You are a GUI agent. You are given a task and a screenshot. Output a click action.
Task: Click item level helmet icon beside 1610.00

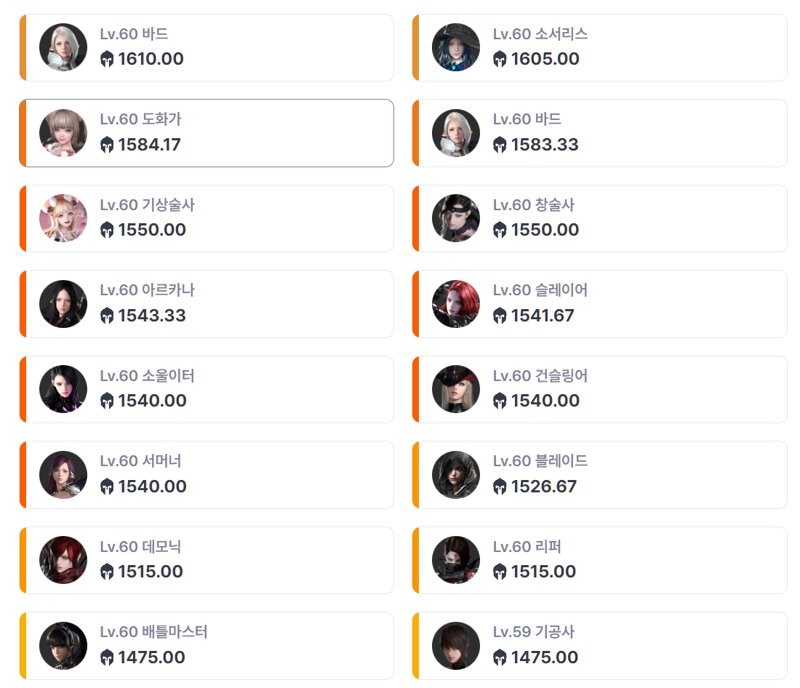point(107,59)
